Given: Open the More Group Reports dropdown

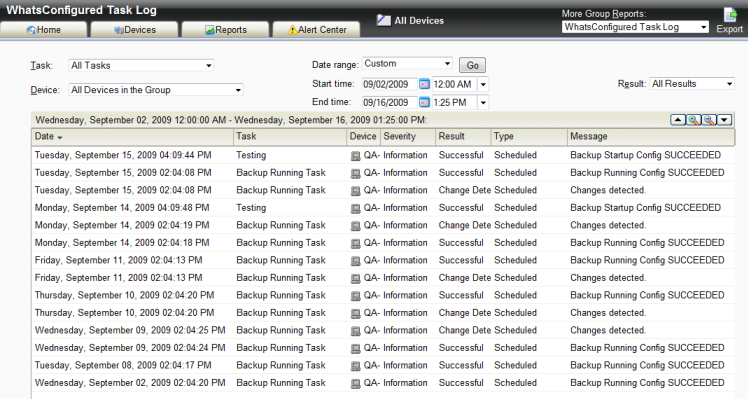Looking at the screenshot, I should tap(635, 27).
